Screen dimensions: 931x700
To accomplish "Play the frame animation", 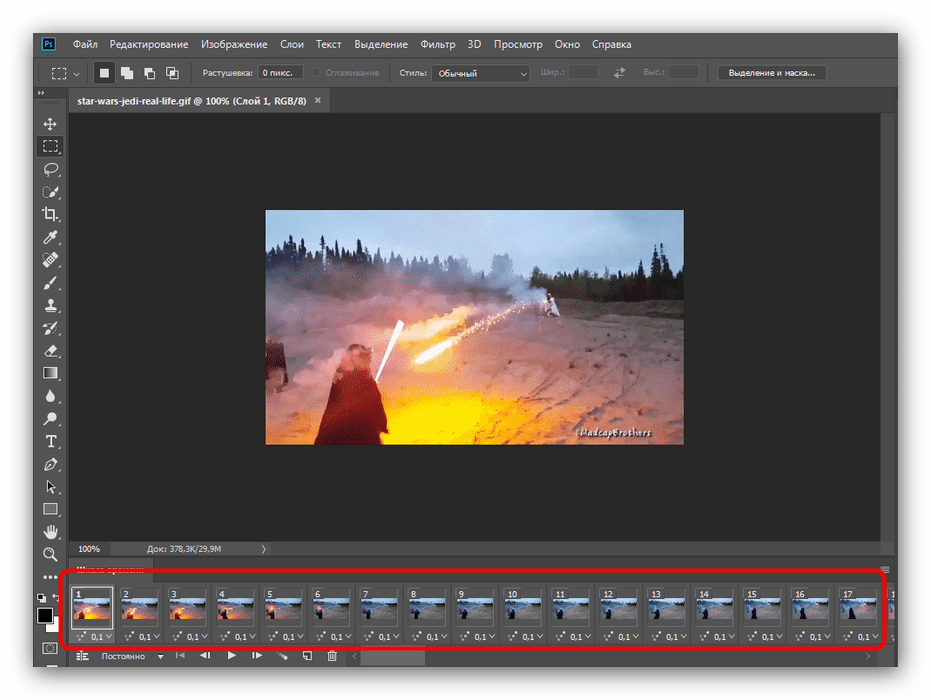I will click(x=231, y=656).
